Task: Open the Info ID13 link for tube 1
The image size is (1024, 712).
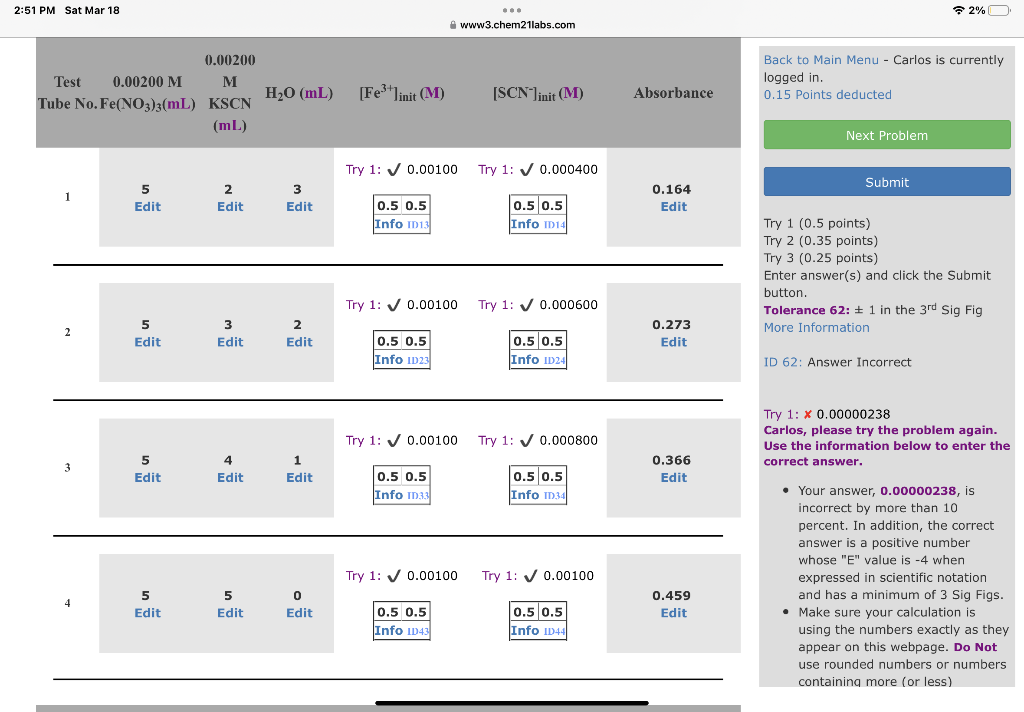Action: tap(391, 223)
